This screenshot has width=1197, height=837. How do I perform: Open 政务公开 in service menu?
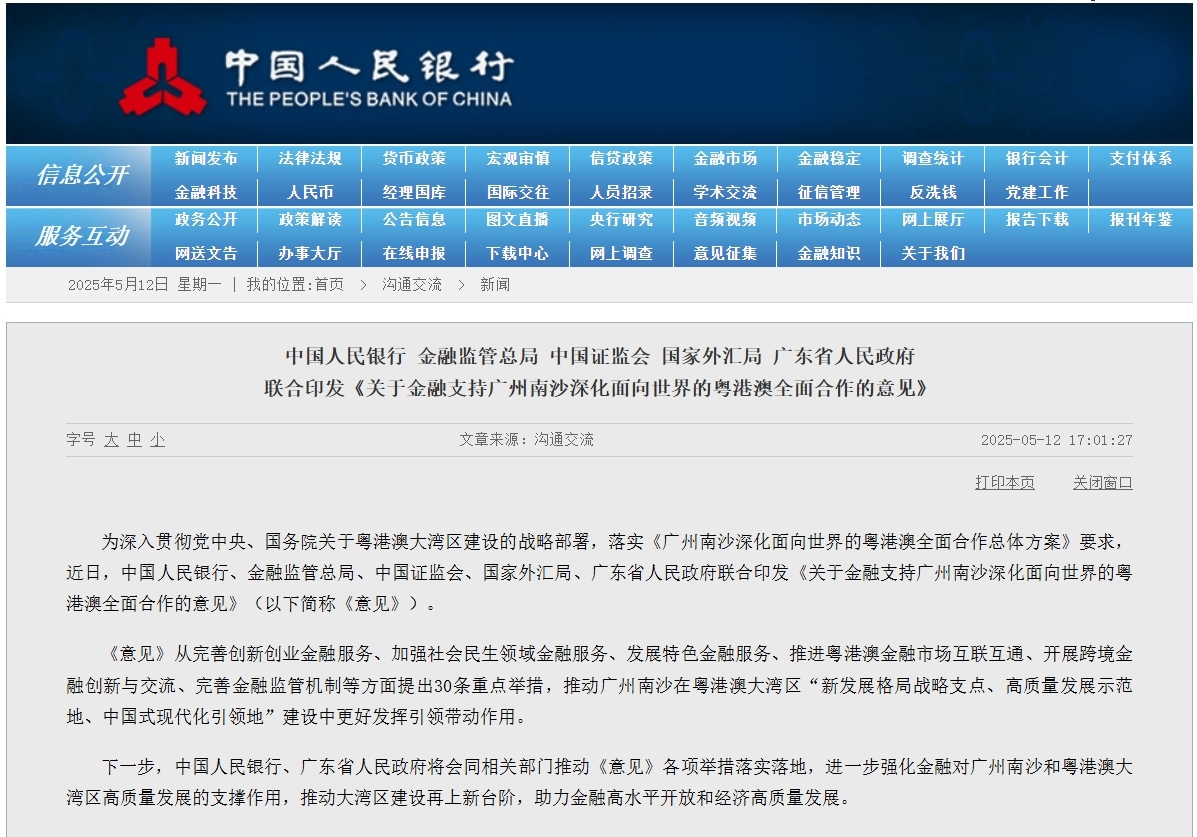coord(205,220)
